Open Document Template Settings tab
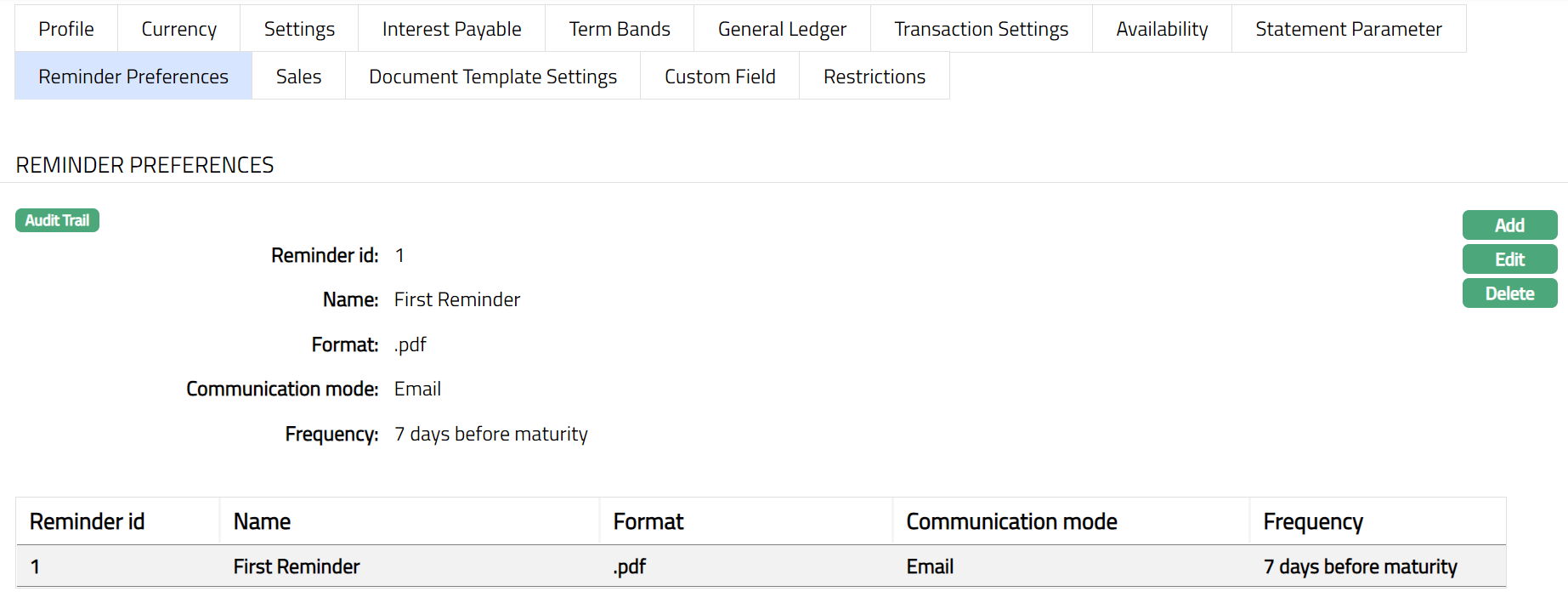The width and height of the screenshot is (1568, 603). 493,77
